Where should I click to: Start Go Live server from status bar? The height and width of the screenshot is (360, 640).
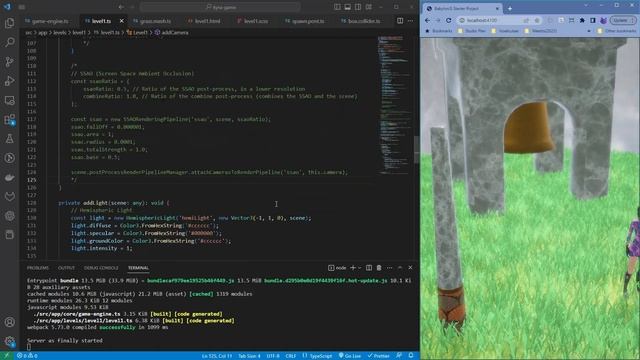click(x=350, y=356)
